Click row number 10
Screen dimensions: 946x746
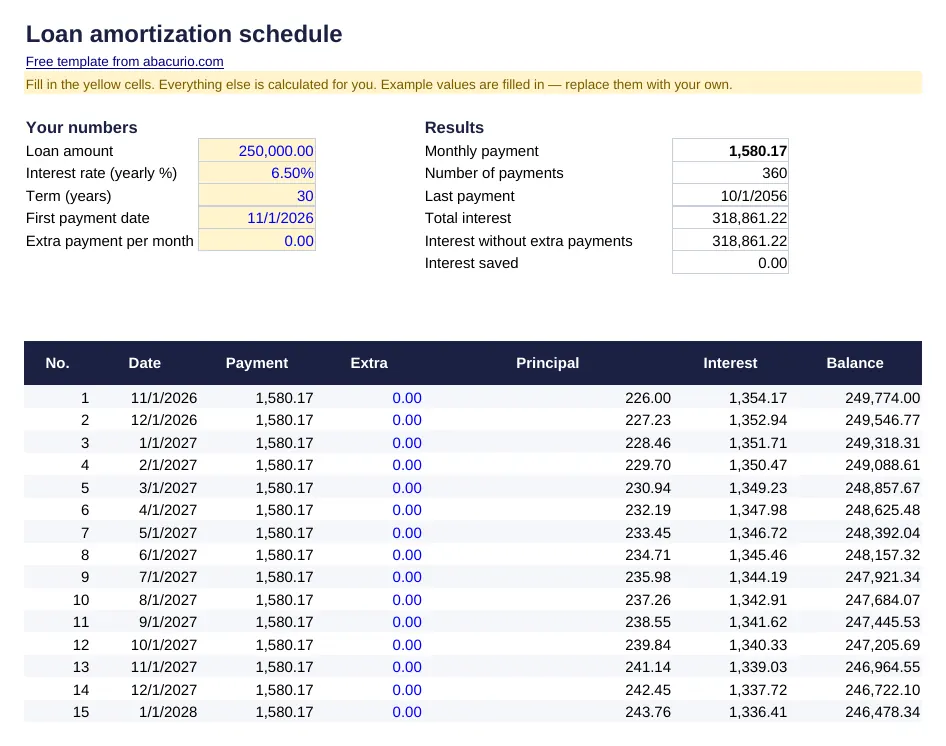[81, 600]
